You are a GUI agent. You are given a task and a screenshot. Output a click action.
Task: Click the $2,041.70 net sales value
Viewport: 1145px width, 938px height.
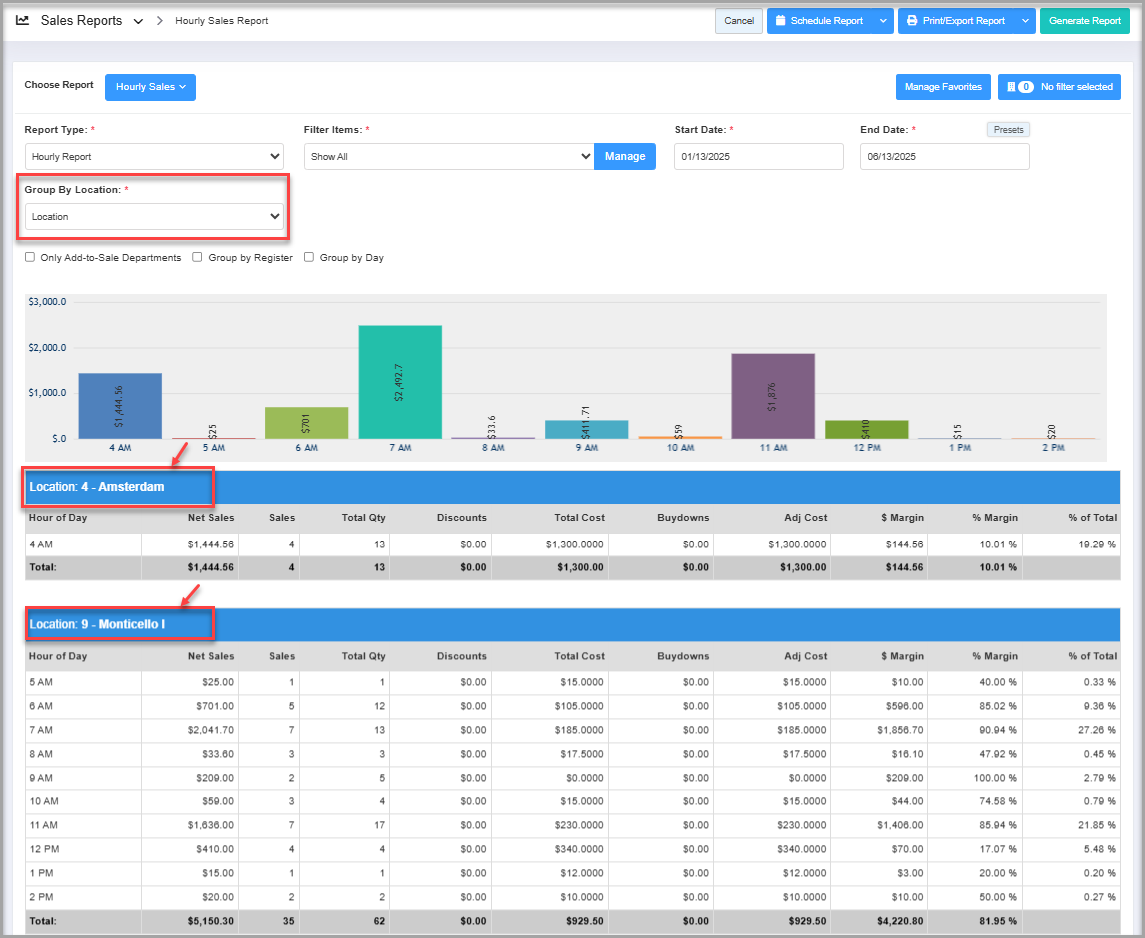point(210,730)
